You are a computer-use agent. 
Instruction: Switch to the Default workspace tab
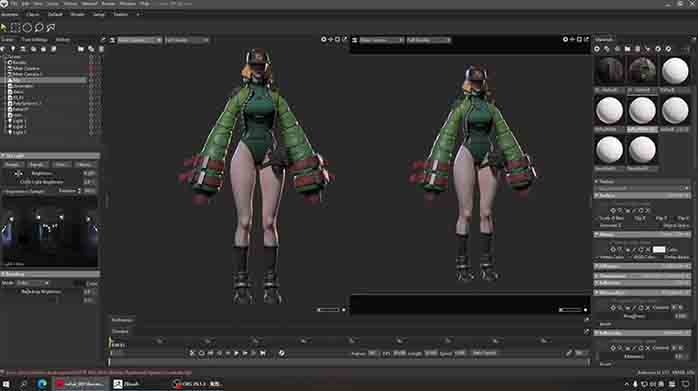click(55, 14)
